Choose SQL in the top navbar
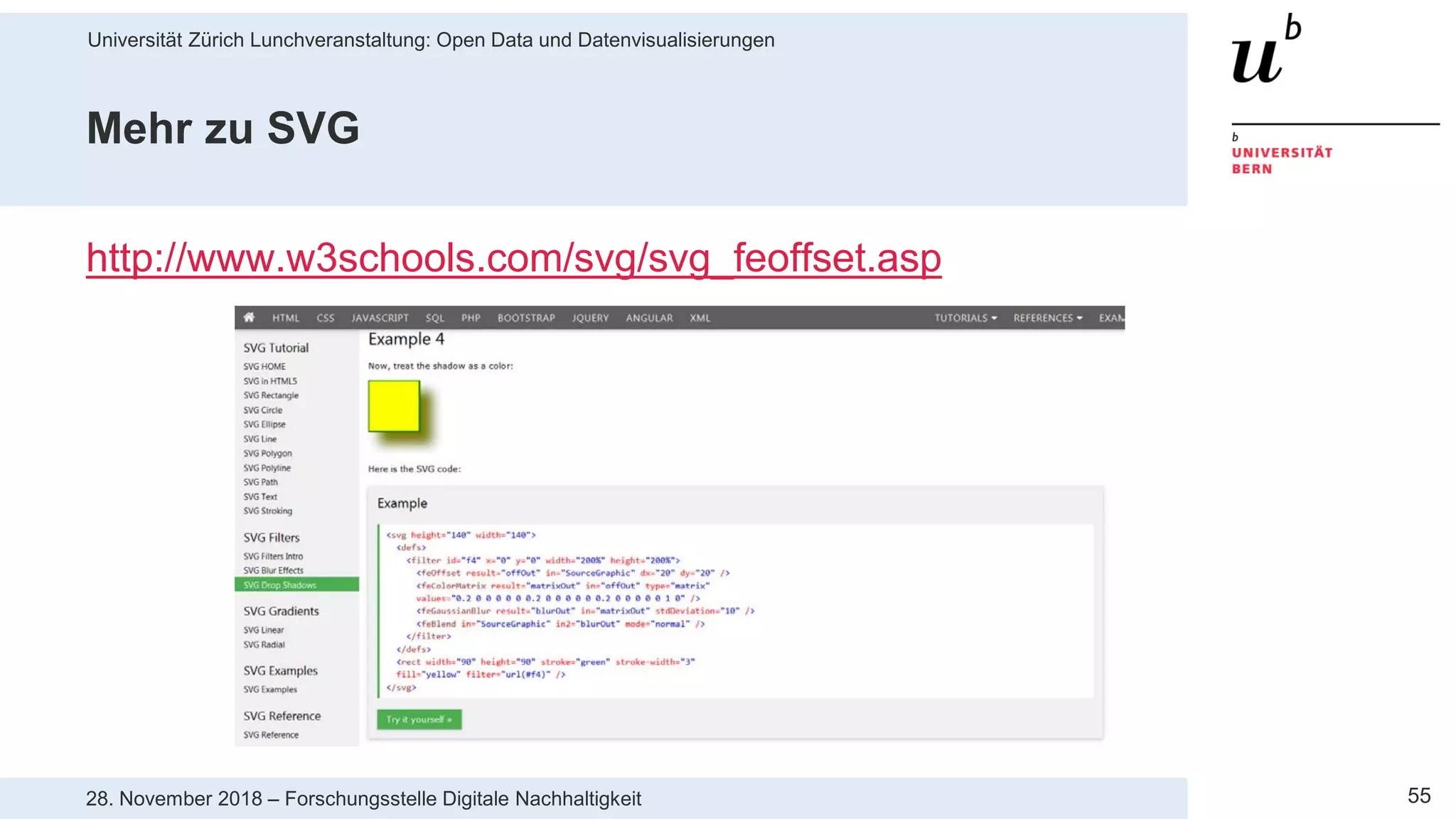1456x819 pixels. [x=435, y=318]
